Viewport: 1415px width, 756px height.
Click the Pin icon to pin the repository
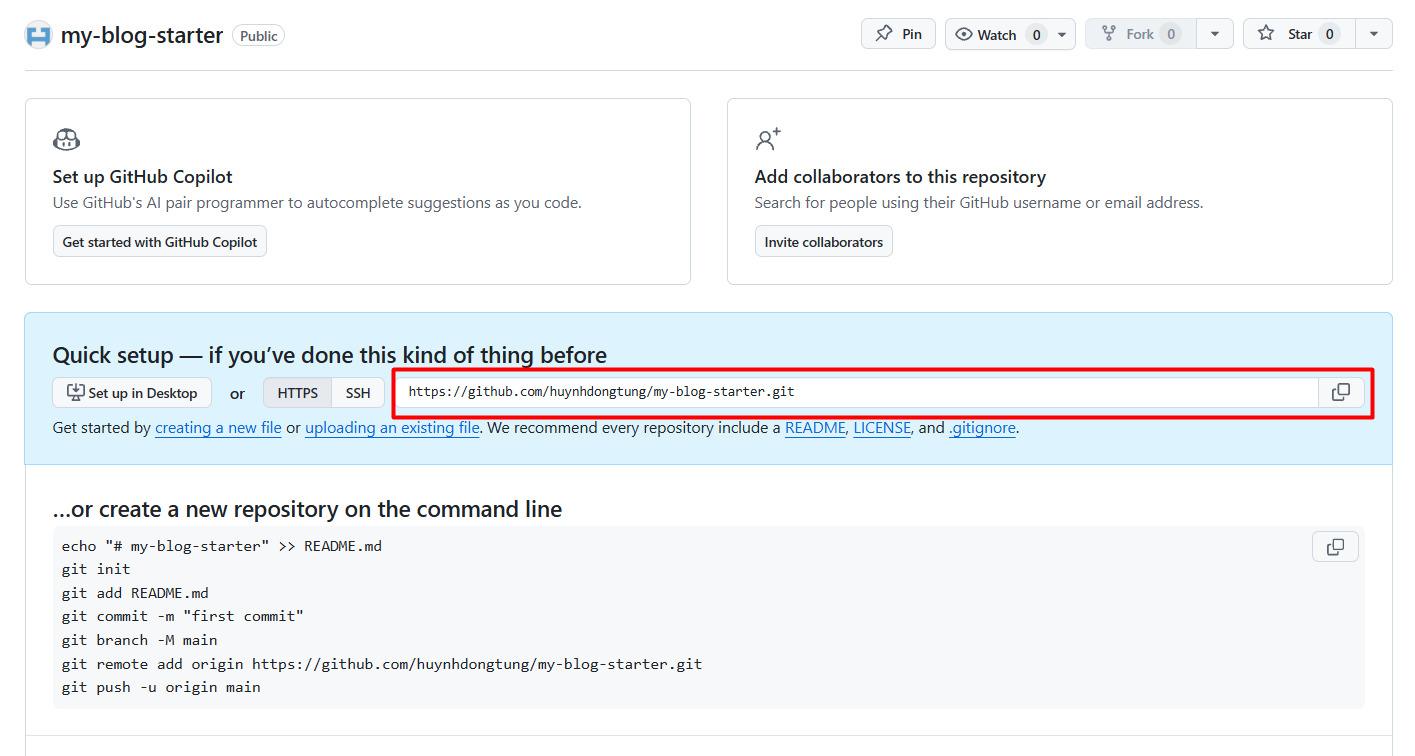886,33
